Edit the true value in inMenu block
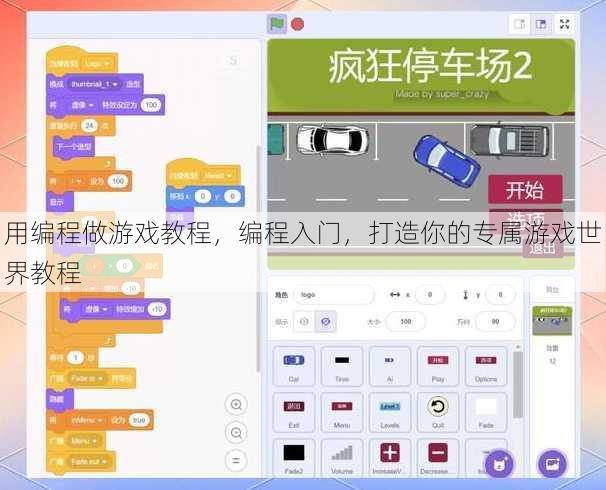Screen dimensions: 606x490 (x=139, y=420)
